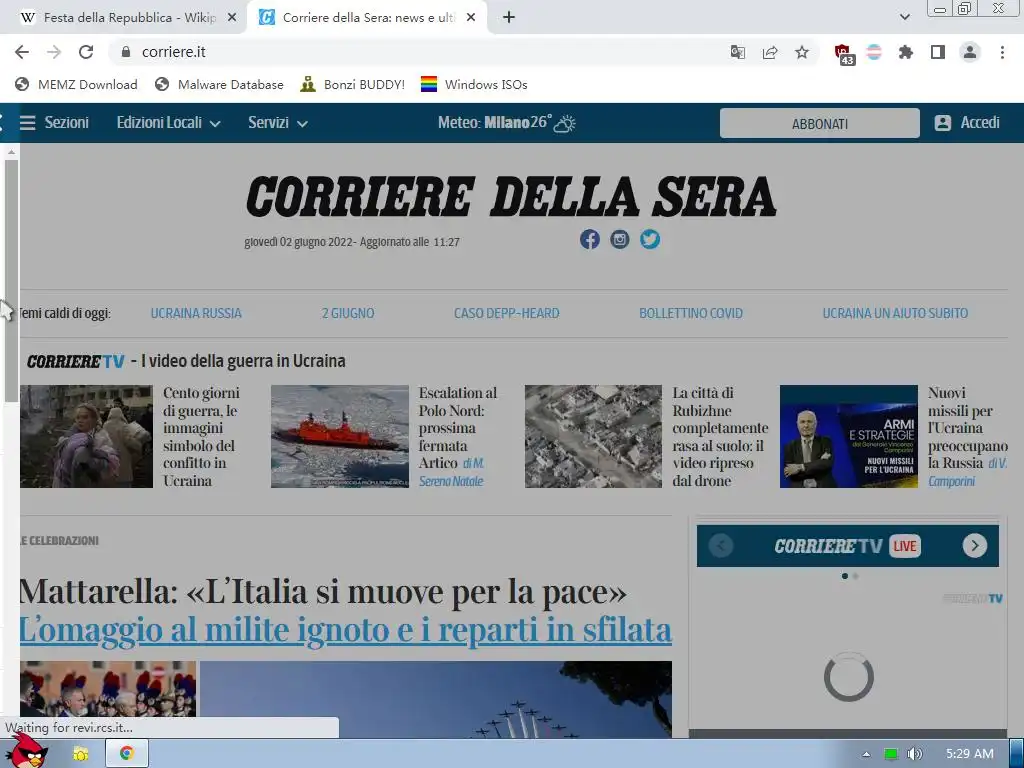Open UCRAINA RUSSIA topic
This screenshot has height=768, width=1024.
(196, 313)
